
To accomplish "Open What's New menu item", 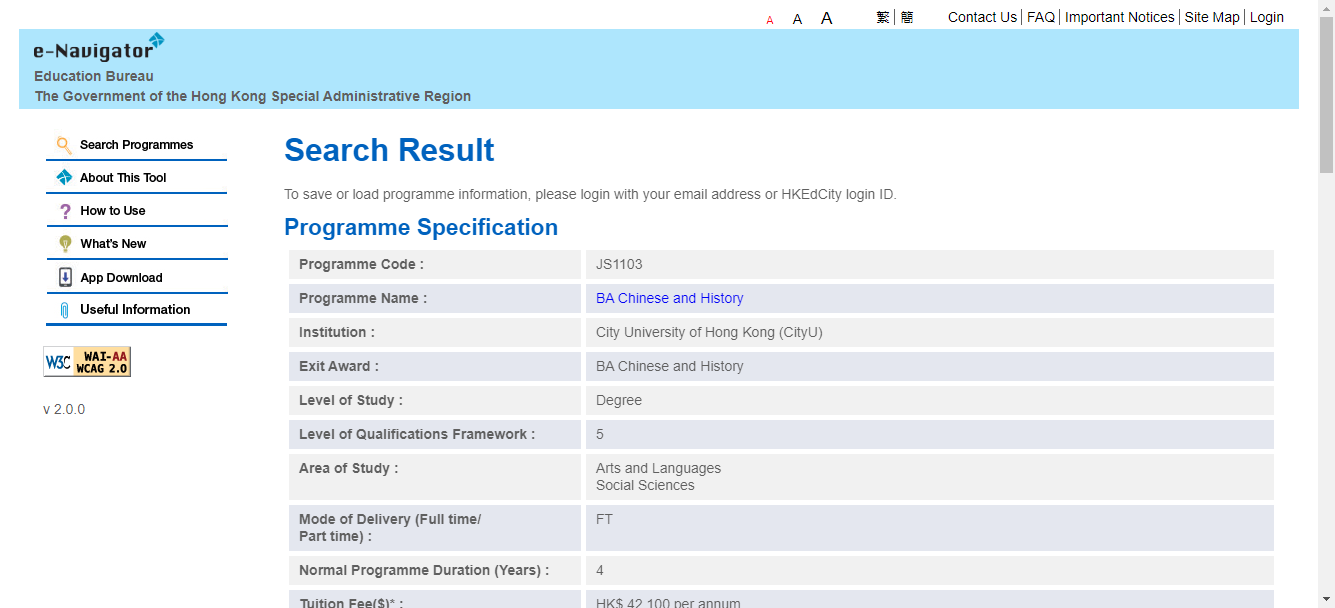I will [x=113, y=244].
